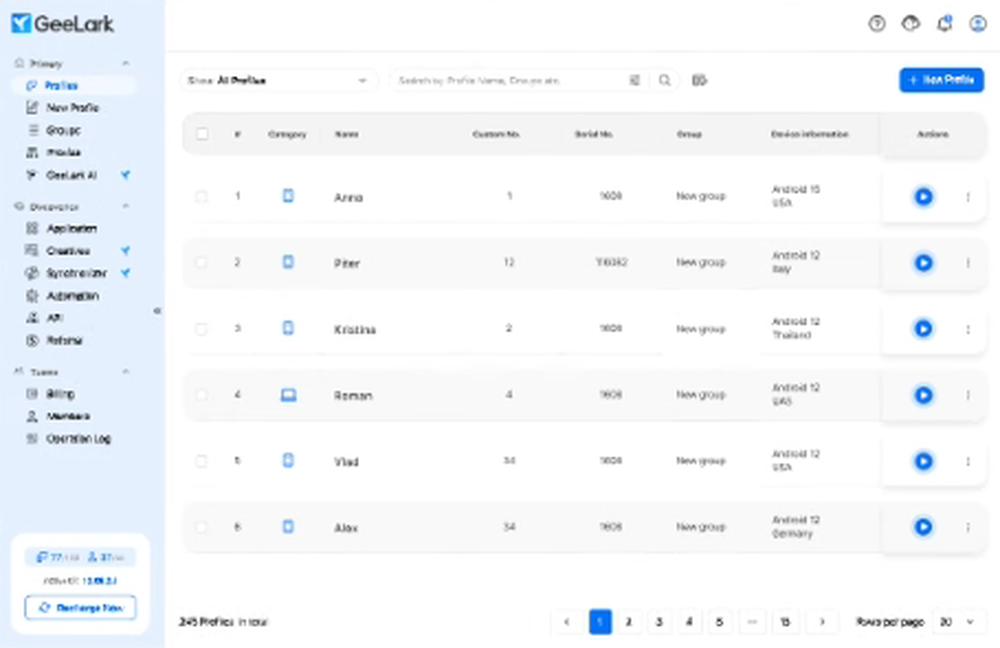This screenshot has width=1000, height=648.
Task: Click the blue New Profile button
Action: click(941, 80)
